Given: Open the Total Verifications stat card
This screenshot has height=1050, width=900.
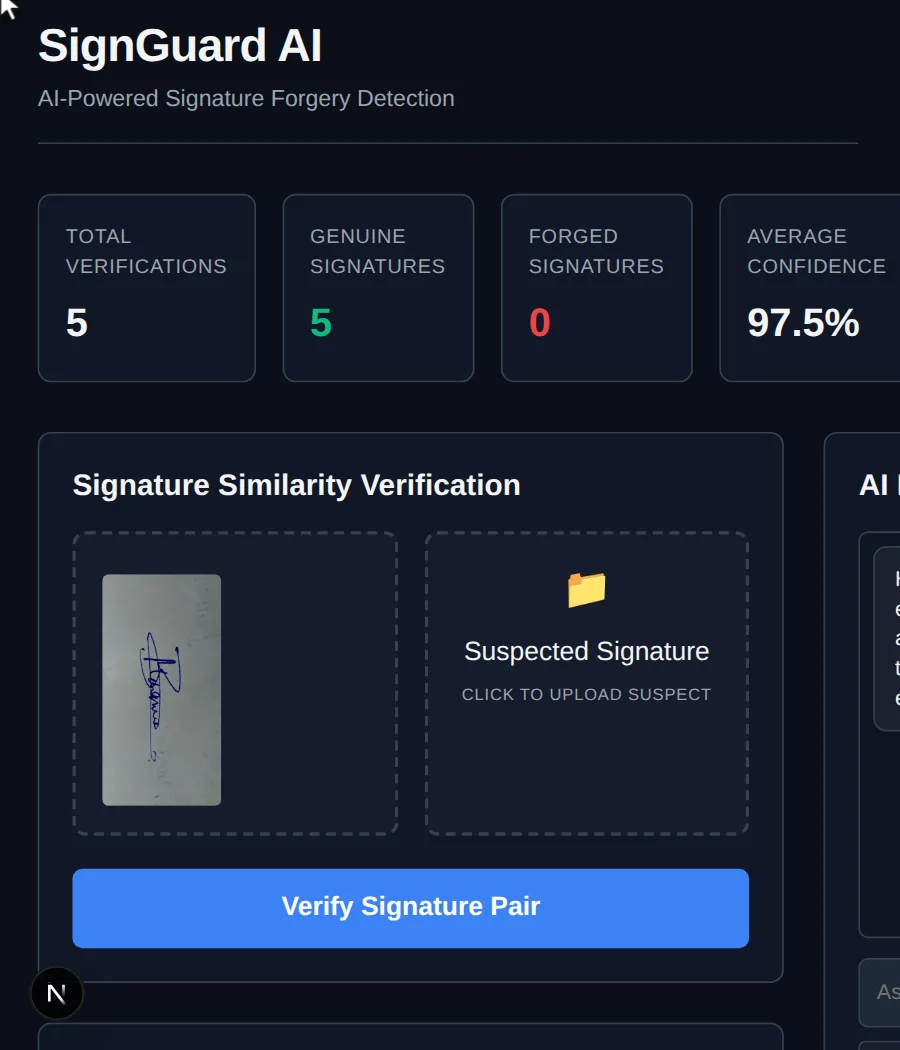Looking at the screenshot, I should (147, 288).
